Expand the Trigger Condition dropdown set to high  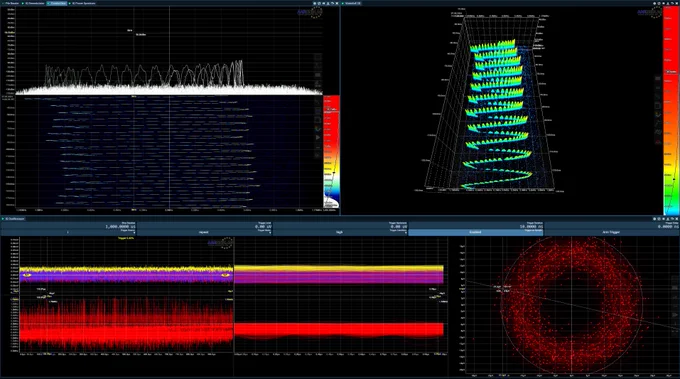340,232
